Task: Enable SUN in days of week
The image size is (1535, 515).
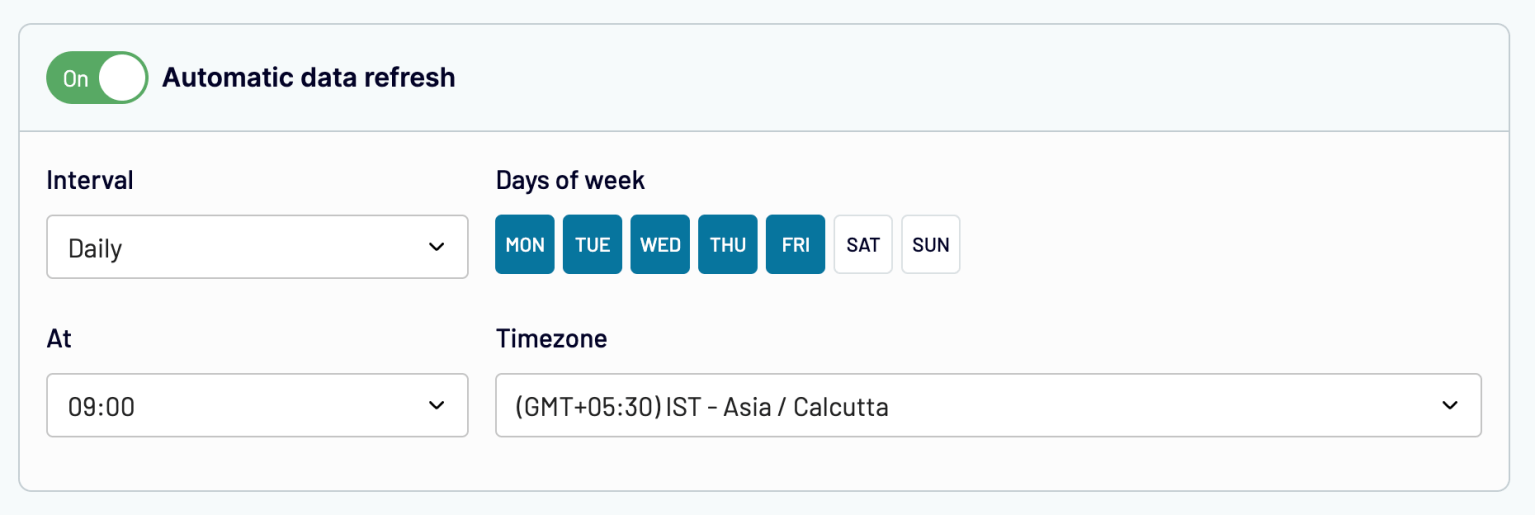Action: click(931, 245)
